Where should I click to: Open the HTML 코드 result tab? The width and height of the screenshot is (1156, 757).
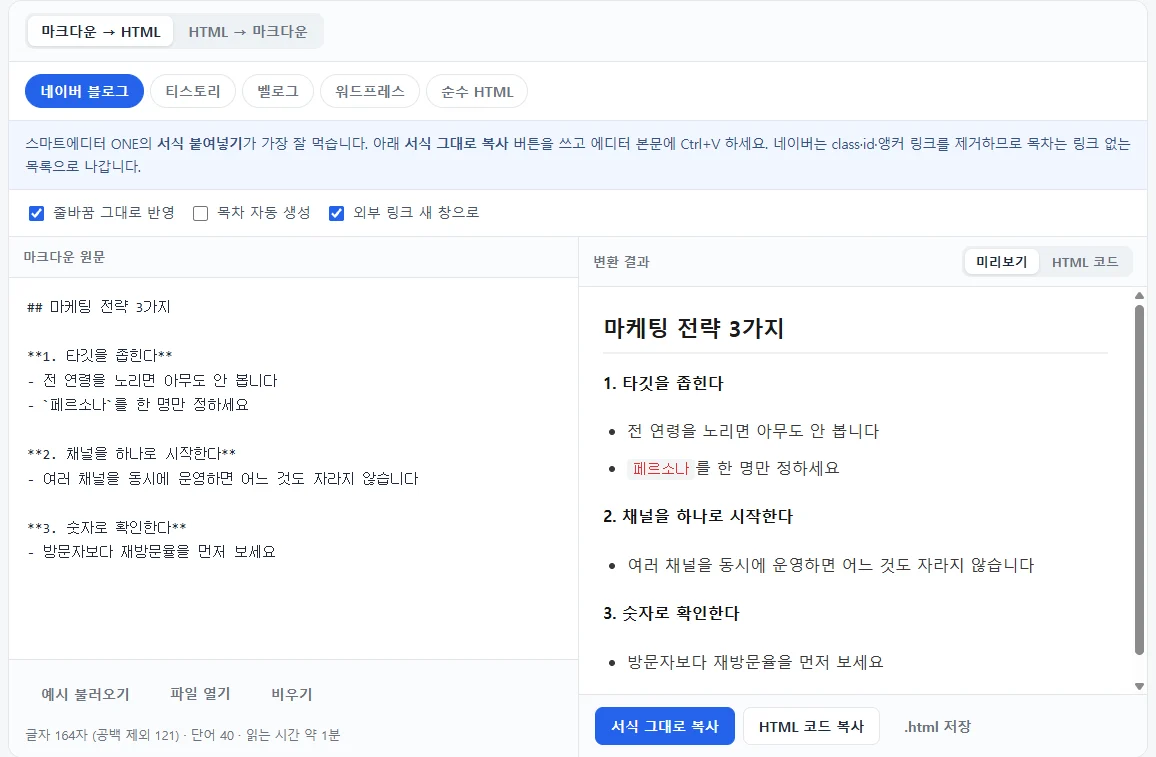pyautogui.click(x=1084, y=262)
